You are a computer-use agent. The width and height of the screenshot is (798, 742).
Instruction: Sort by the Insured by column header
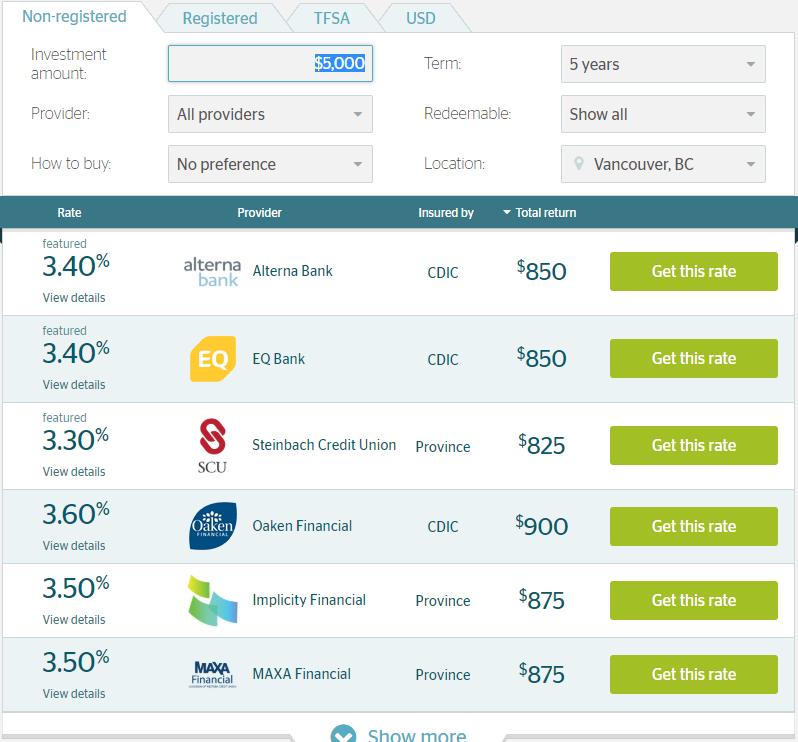click(x=446, y=213)
